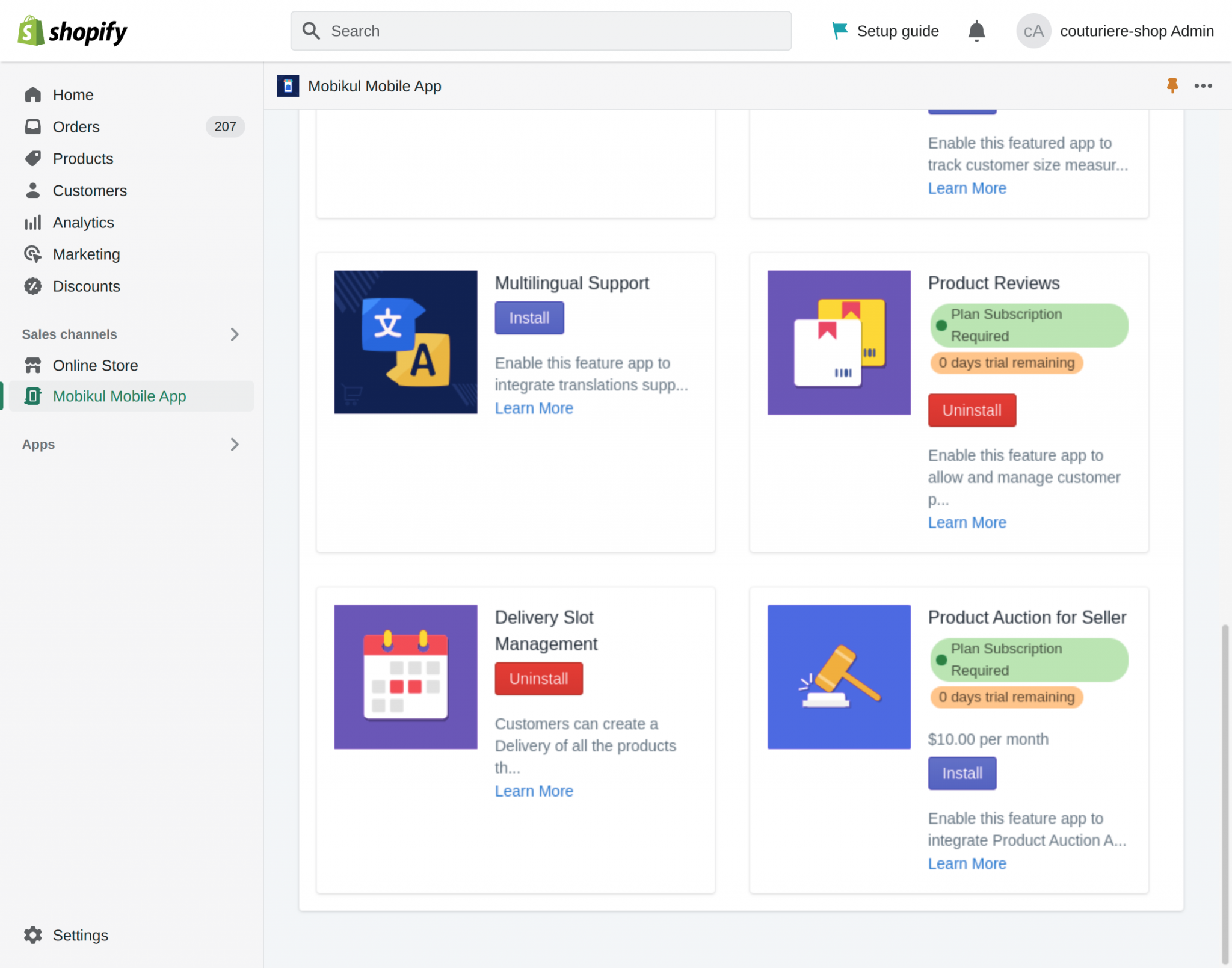Click the Online Store storefront icon
The height and width of the screenshot is (968, 1232).
point(33,365)
